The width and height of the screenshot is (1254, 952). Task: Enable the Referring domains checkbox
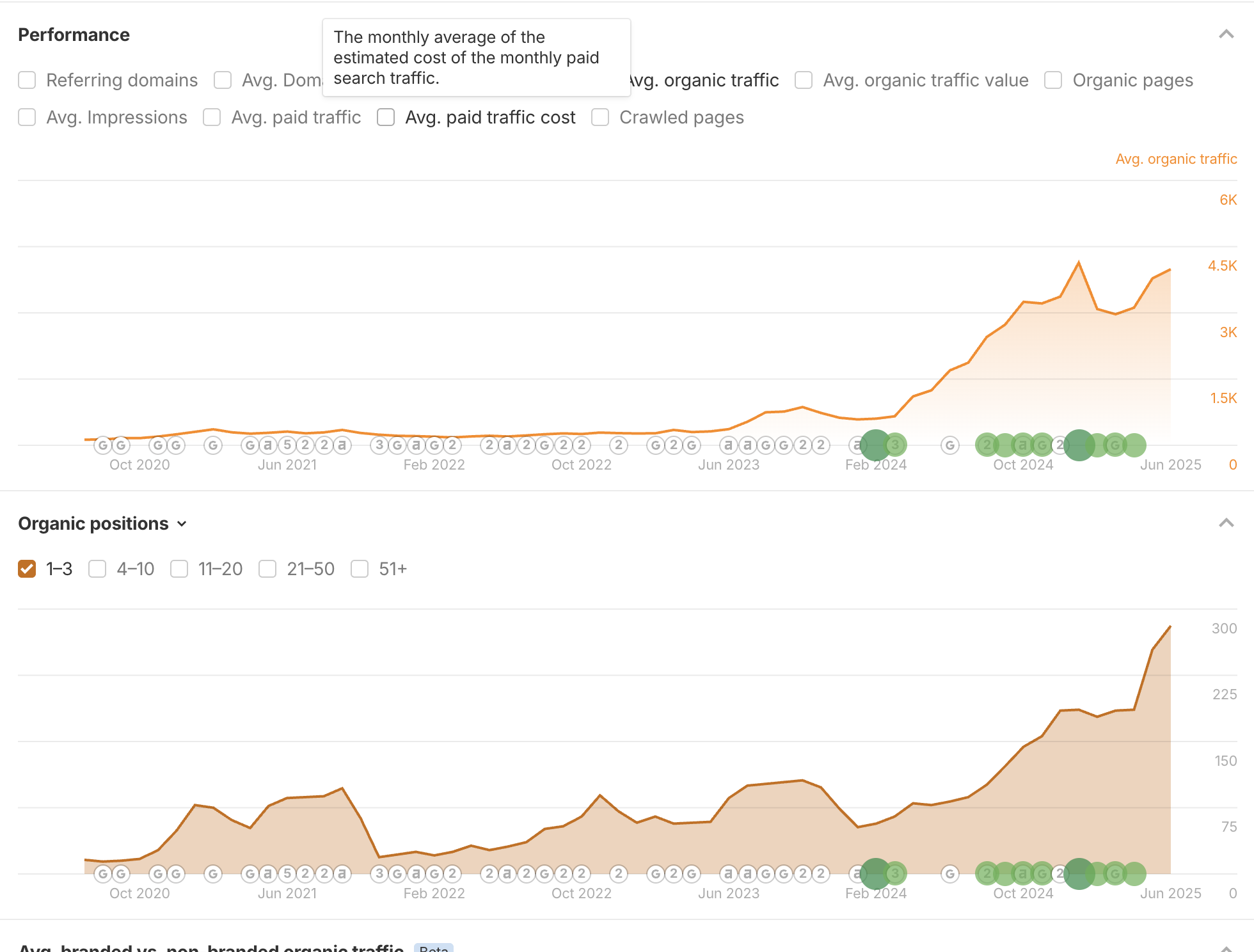(x=27, y=80)
